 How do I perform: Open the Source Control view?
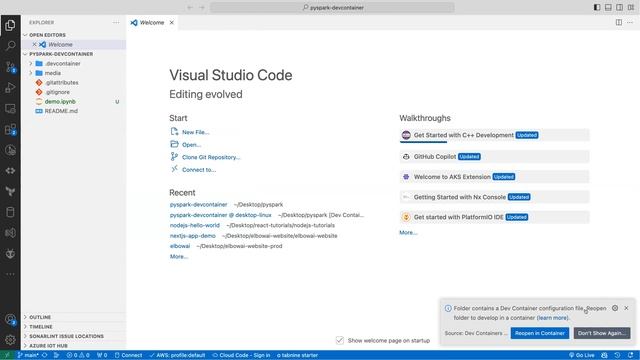click(10, 67)
